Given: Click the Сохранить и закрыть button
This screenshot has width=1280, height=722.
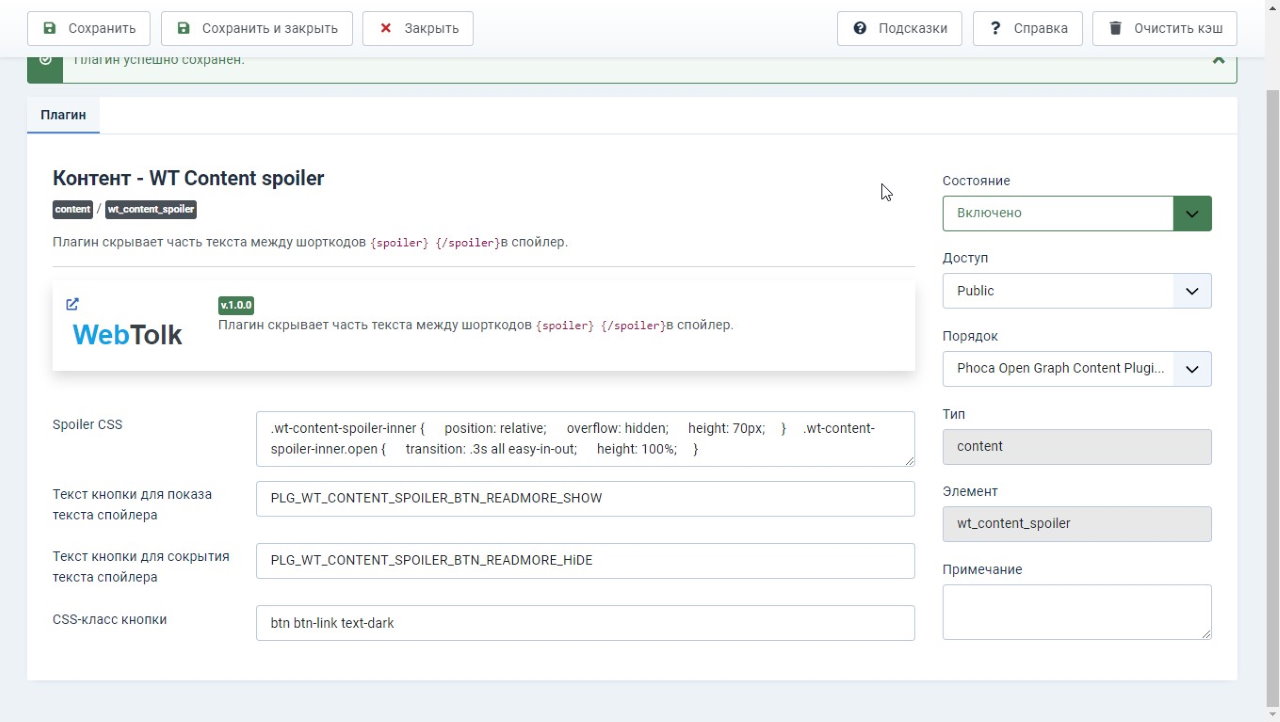Looking at the screenshot, I should point(257,29).
